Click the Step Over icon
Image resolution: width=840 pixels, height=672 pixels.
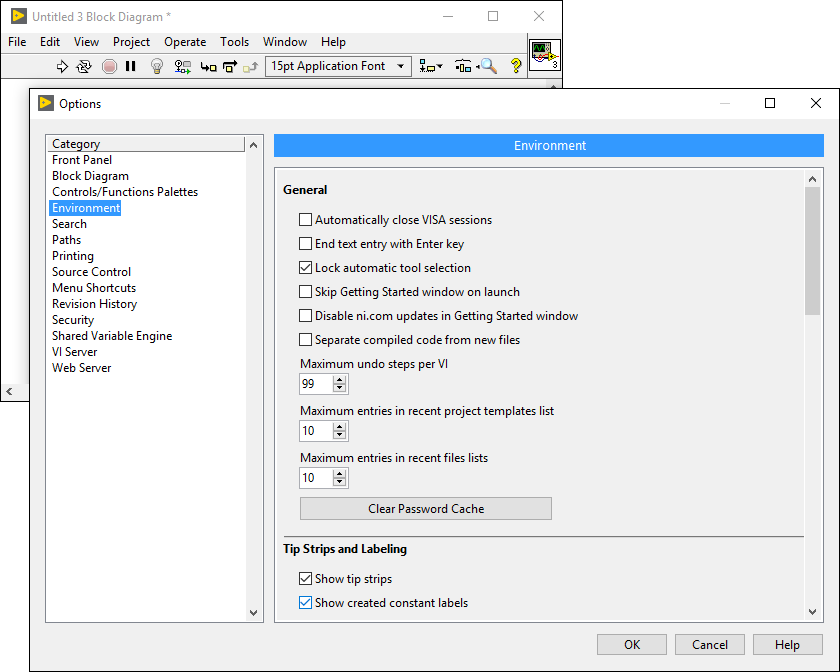tap(230, 66)
